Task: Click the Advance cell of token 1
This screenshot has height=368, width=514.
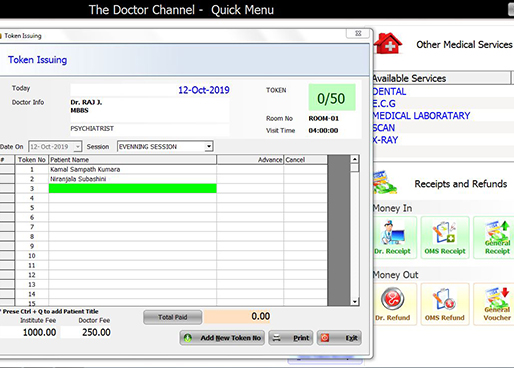Action: coord(250,169)
